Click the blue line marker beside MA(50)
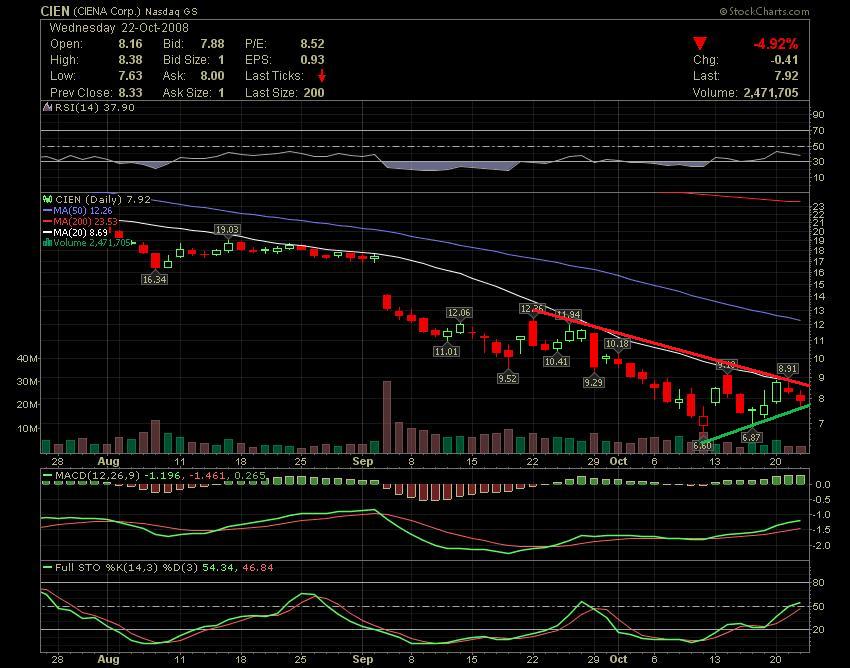 48,210
